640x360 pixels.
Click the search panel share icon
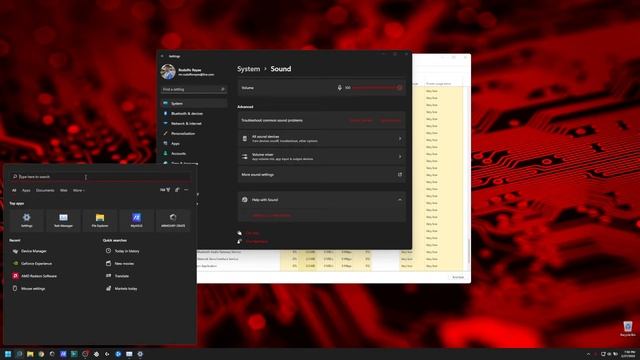pyautogui.click(x=177, y=190)
